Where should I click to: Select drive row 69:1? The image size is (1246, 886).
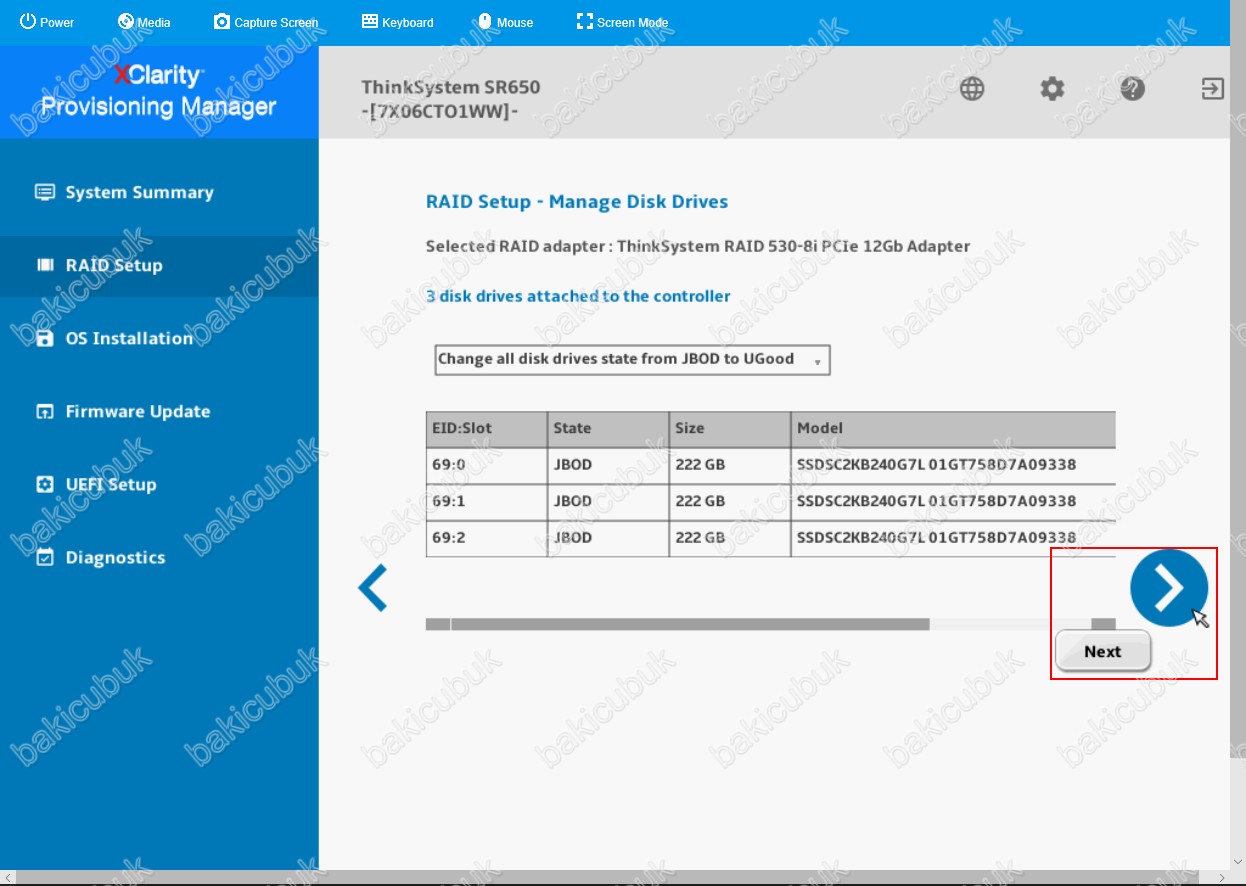(x=770, y=501)
